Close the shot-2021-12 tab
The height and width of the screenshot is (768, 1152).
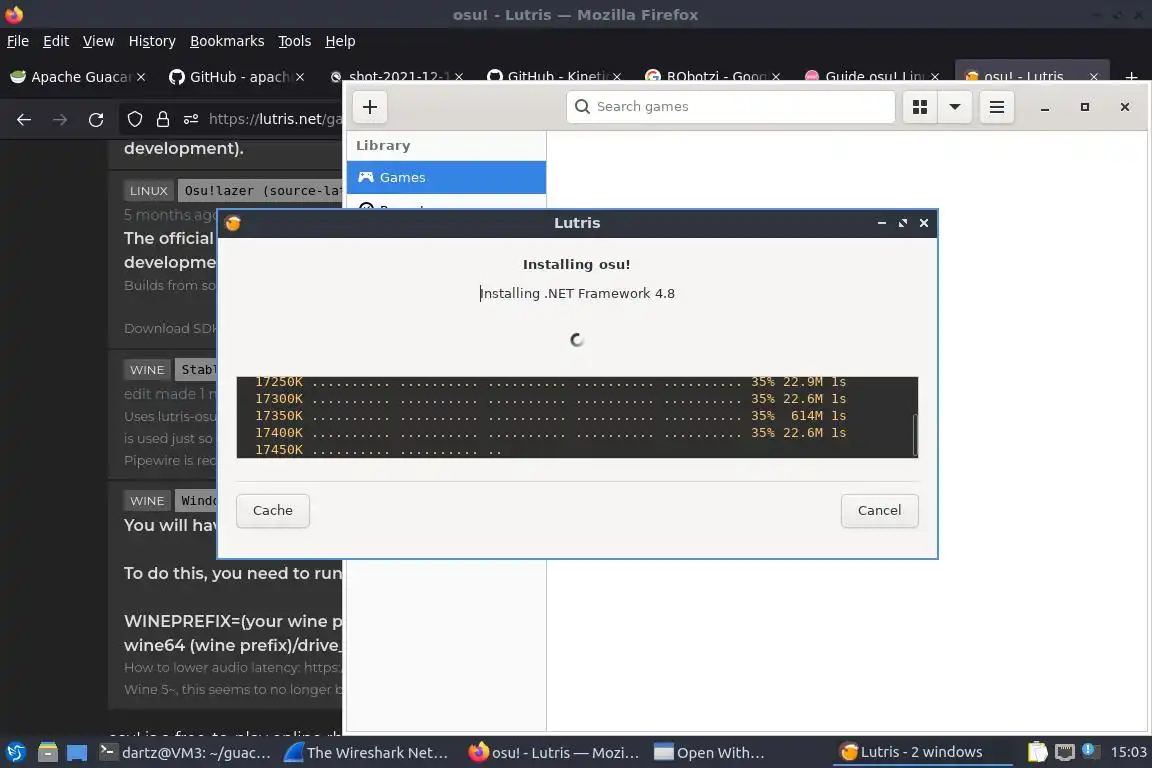458,76
